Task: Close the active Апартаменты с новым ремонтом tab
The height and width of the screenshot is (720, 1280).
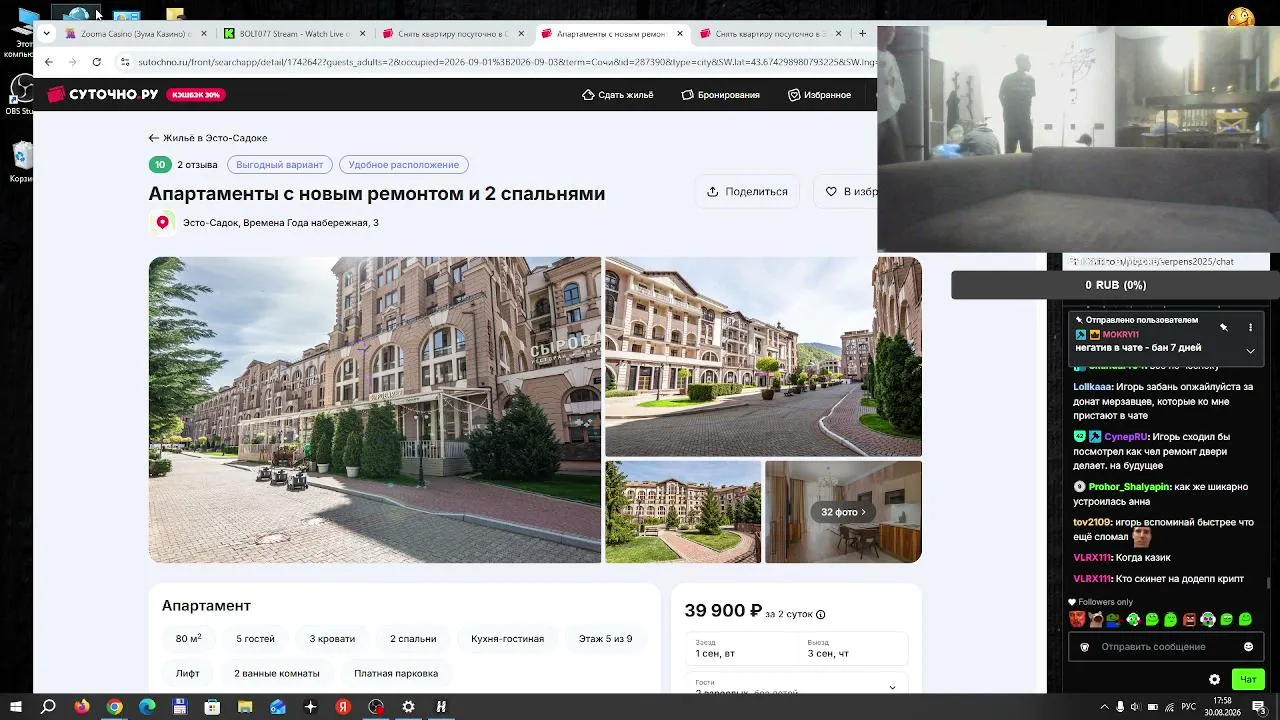Action: tap(680, 34)
